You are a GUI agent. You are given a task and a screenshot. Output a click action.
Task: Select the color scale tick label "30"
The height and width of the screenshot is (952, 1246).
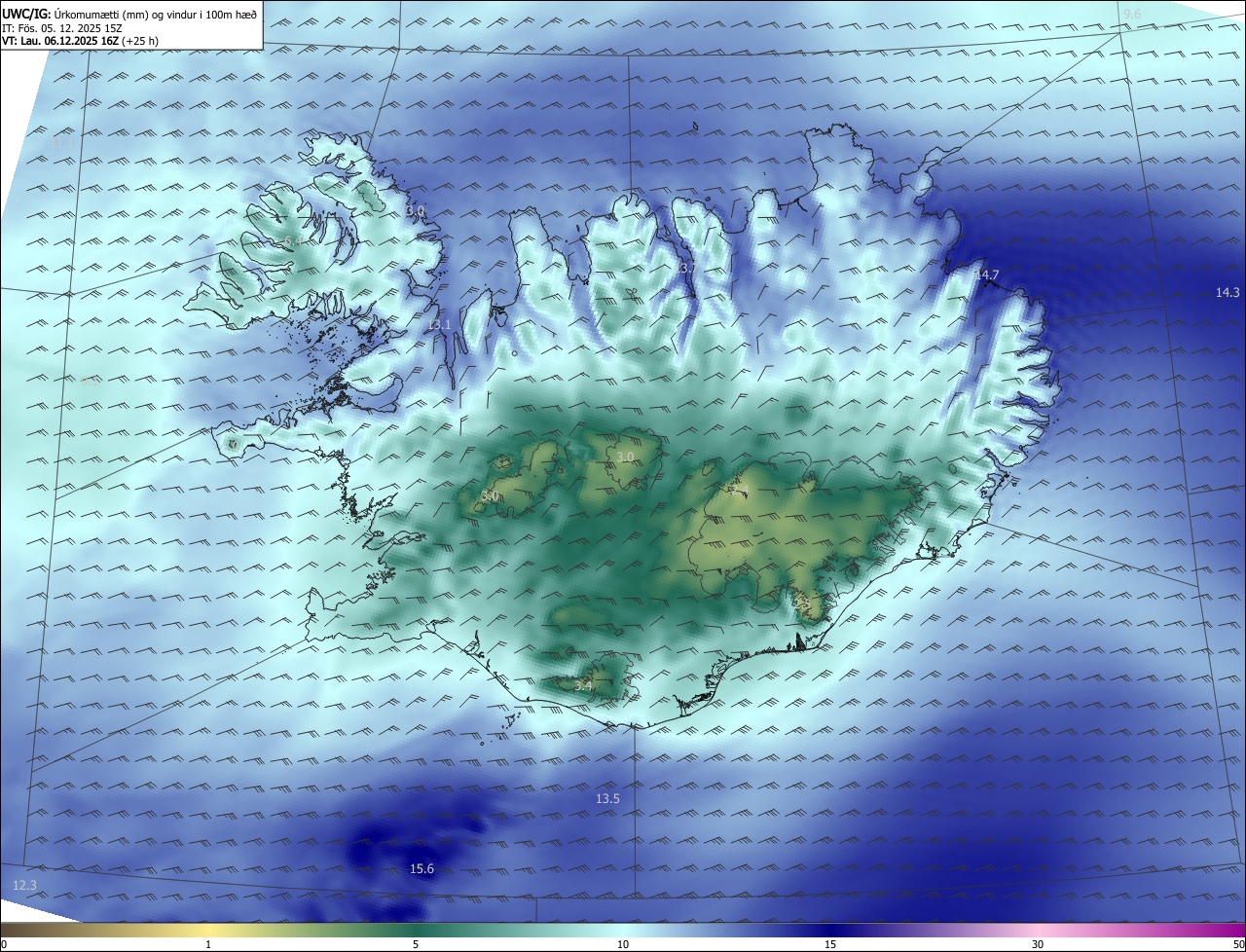[1038, 944]
